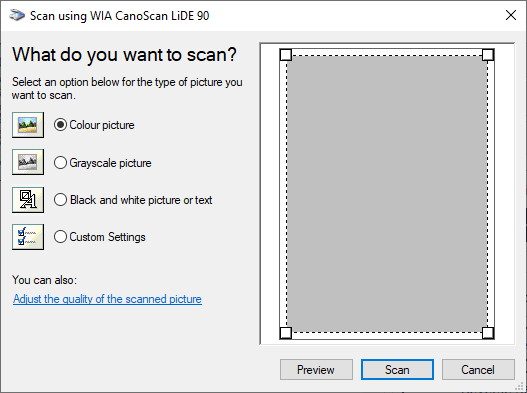Click the black and white text icon
The image size is (527, 393).
(28, 200)
